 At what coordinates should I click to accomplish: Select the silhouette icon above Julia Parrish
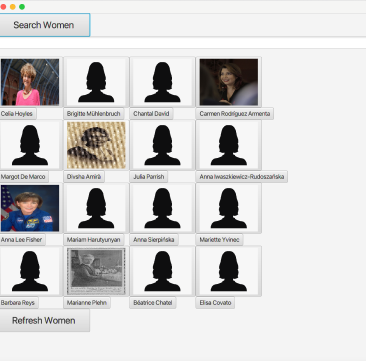[x=162, y=145]
